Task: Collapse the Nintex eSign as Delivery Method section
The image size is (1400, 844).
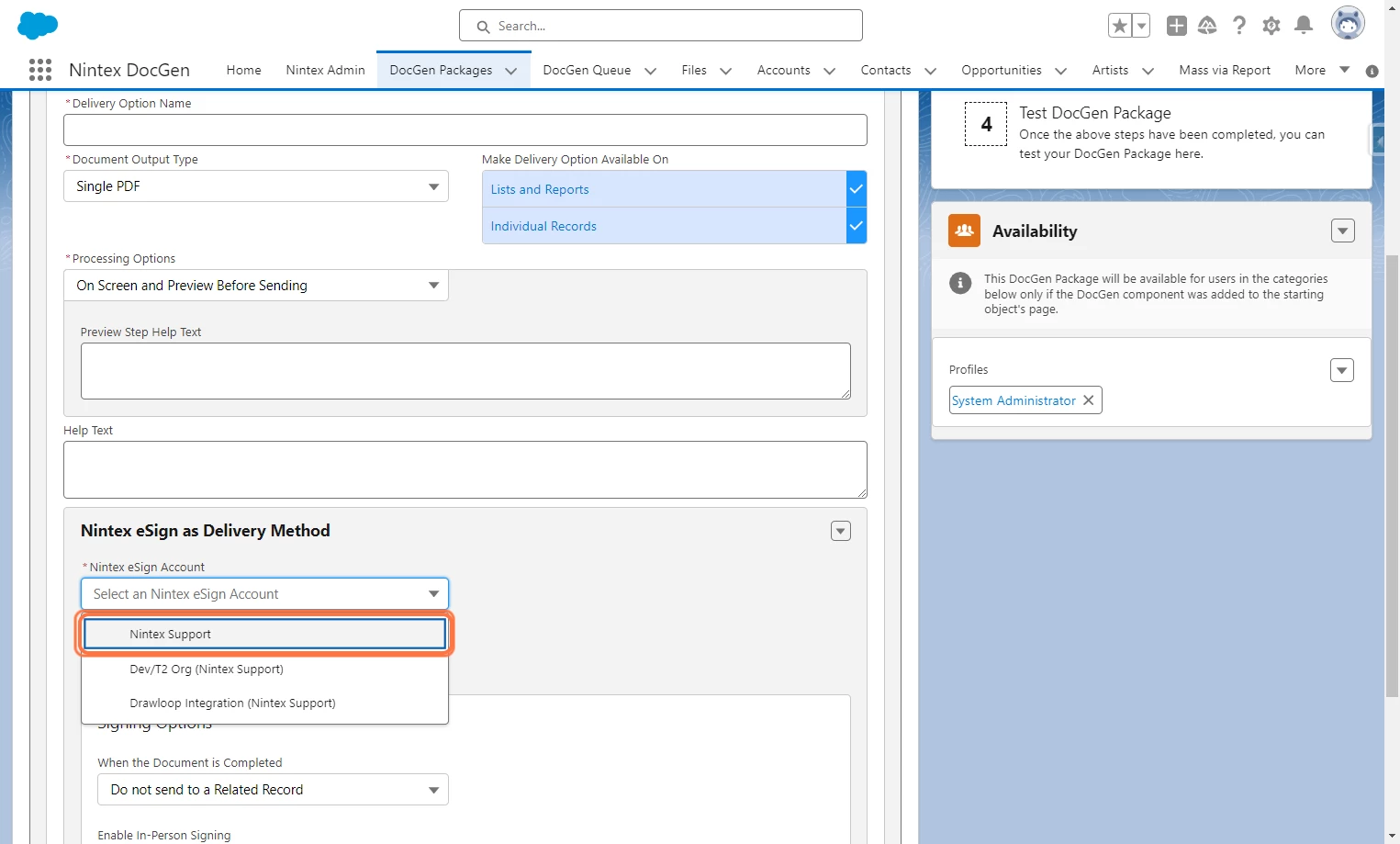Action: (x=841, y=531)
